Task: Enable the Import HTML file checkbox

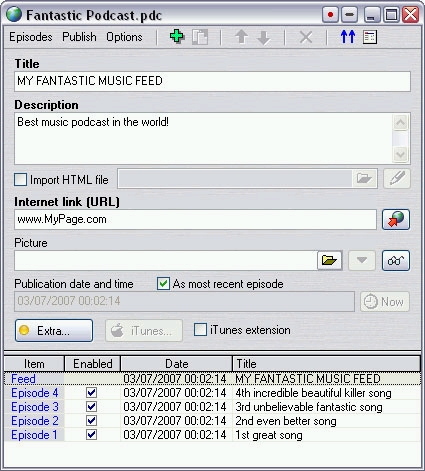Action: pos(20,179)
